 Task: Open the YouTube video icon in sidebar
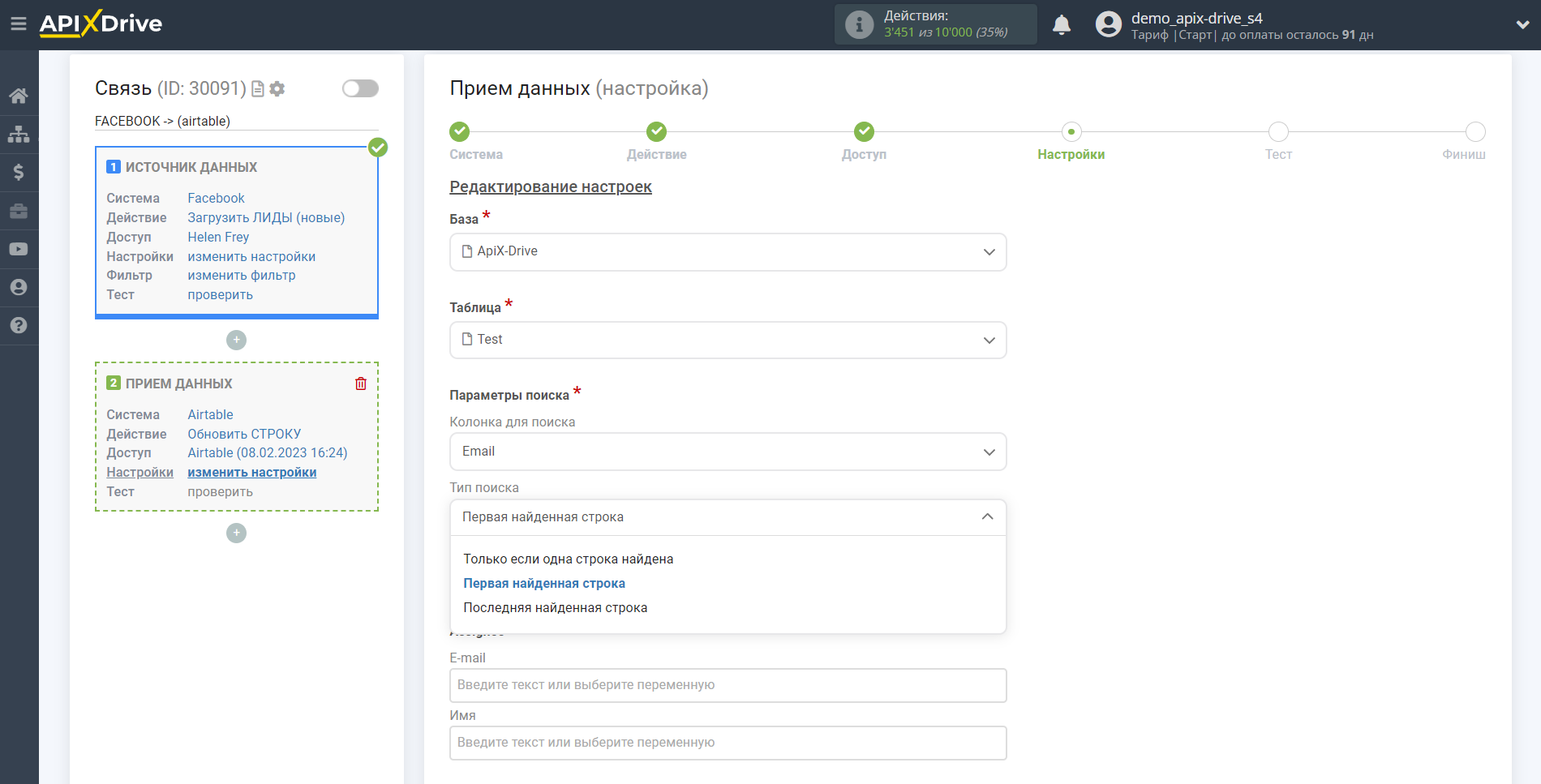point(19,249)
